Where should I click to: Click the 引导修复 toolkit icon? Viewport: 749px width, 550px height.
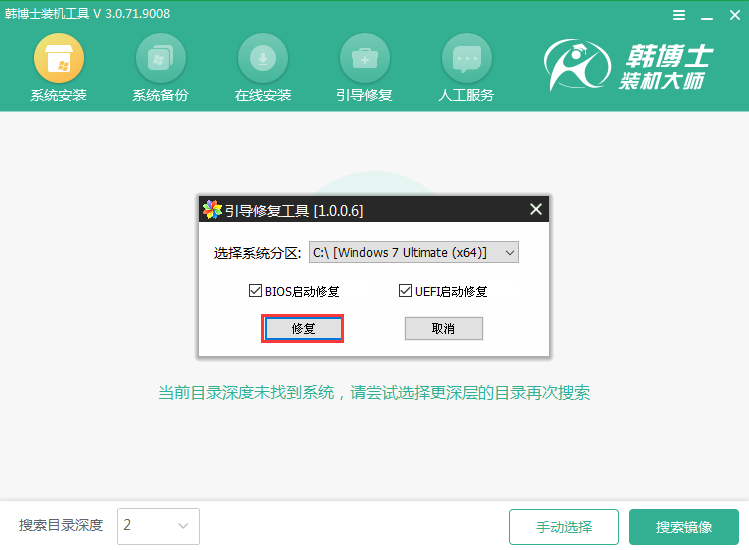[x=364, y=58]
